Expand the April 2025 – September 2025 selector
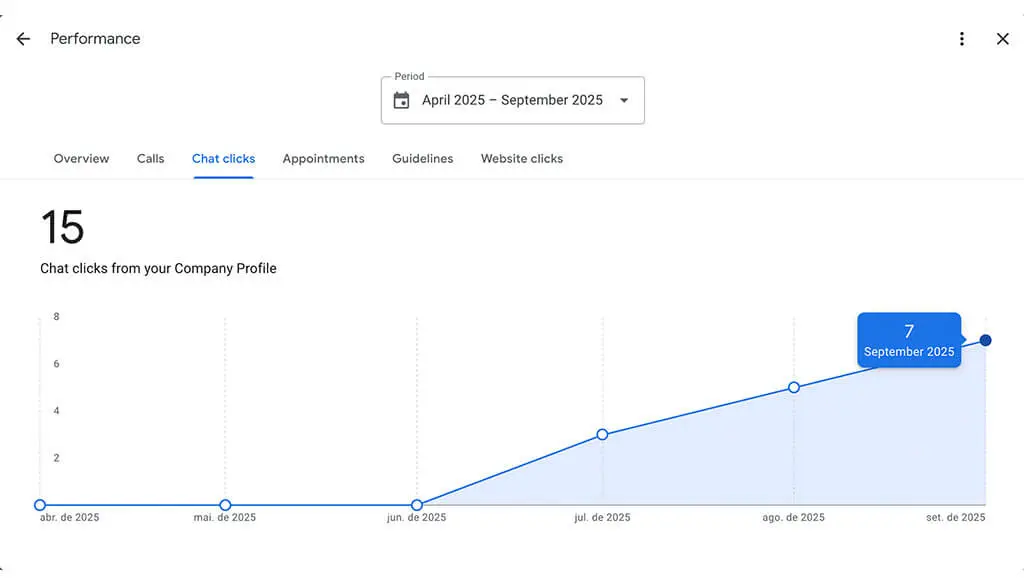1024x585 pixels. point(512,100)
